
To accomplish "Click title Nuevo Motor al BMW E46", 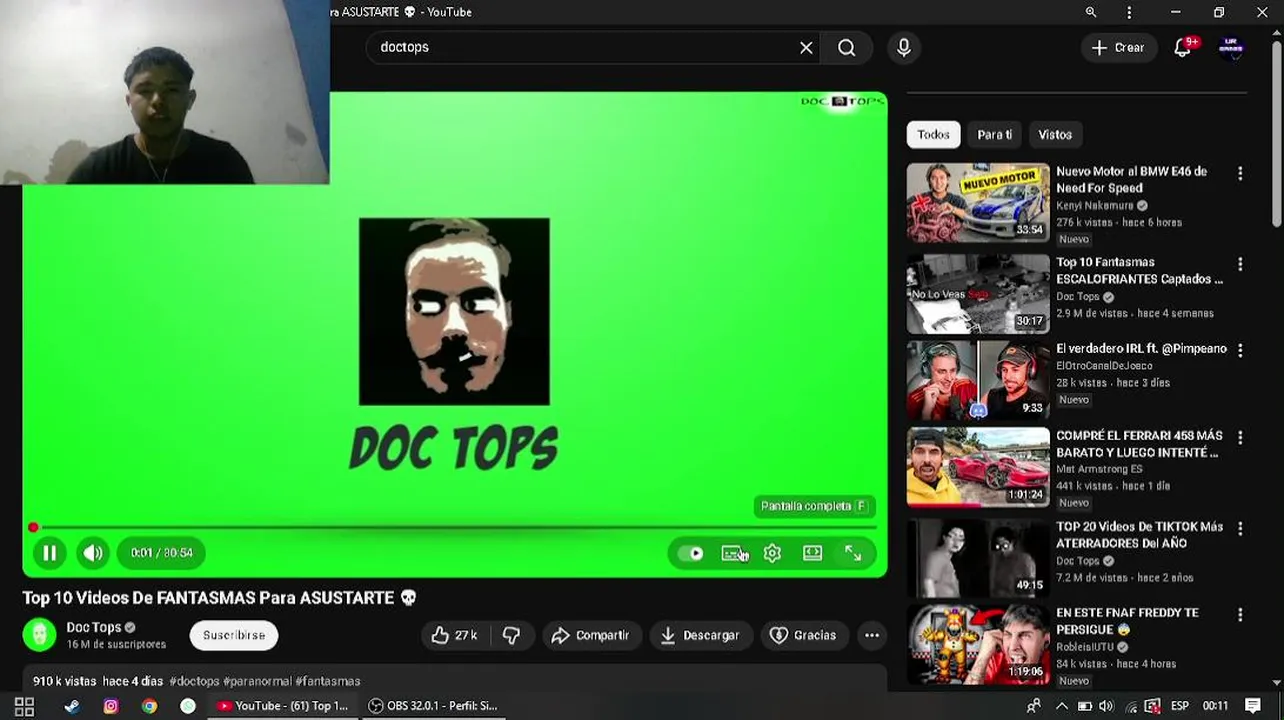I will 1131,180.
